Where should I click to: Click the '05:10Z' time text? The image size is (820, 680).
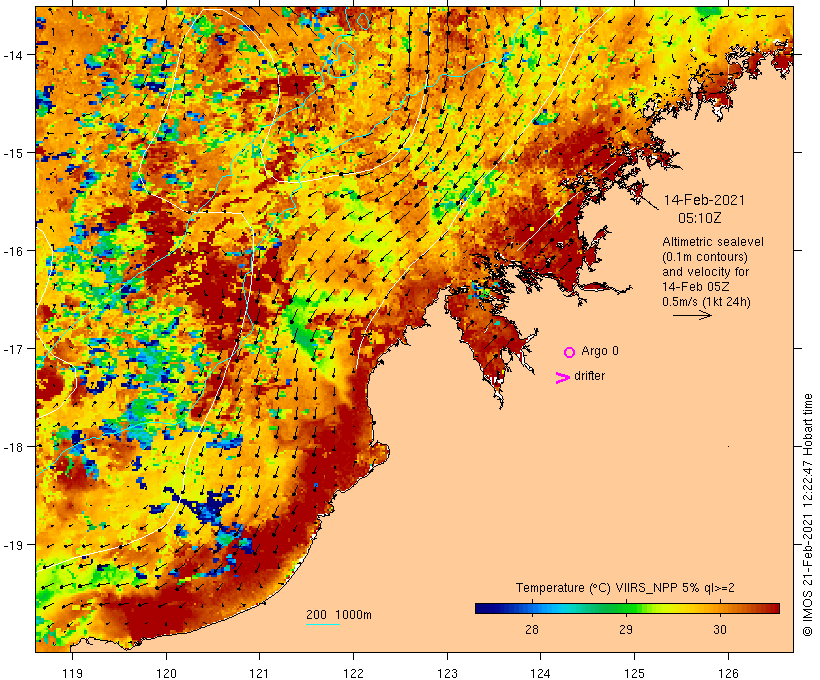tap(700, 218)
